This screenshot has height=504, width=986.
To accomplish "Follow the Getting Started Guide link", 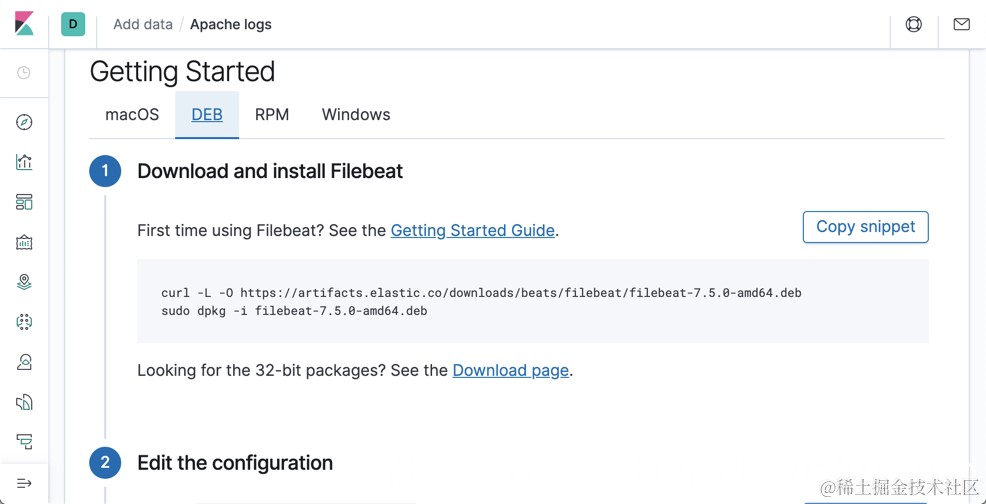I will tap(472, 231).
